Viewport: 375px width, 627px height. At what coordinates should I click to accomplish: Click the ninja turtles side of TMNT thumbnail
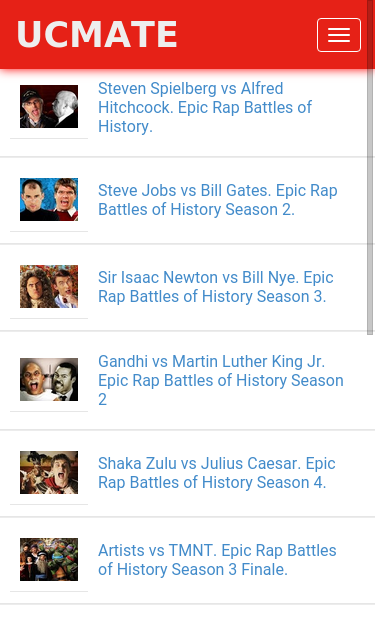click(x=64, y=559)
